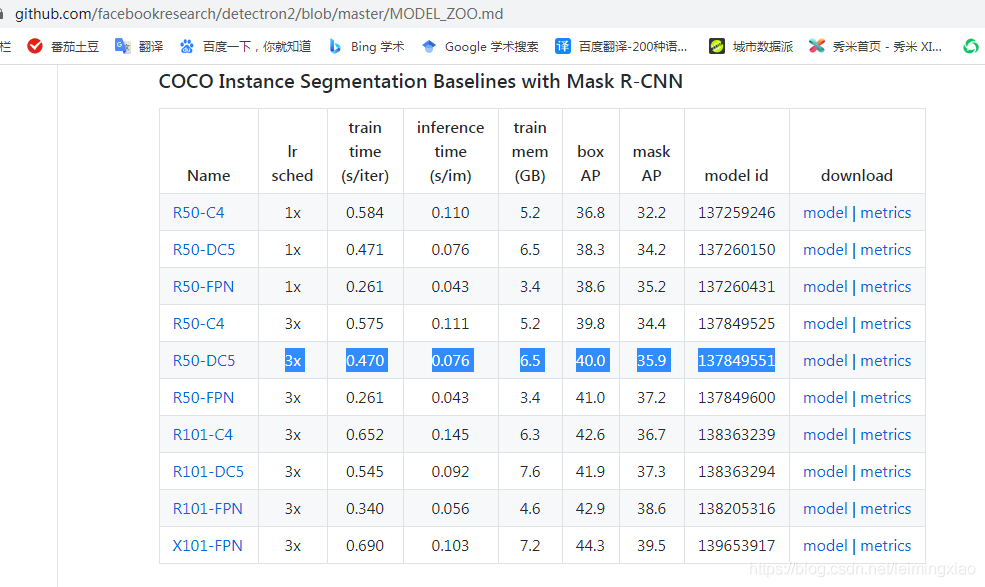Click the COCO Instance Segmentation Baselines heading

(x=420, y=81)
